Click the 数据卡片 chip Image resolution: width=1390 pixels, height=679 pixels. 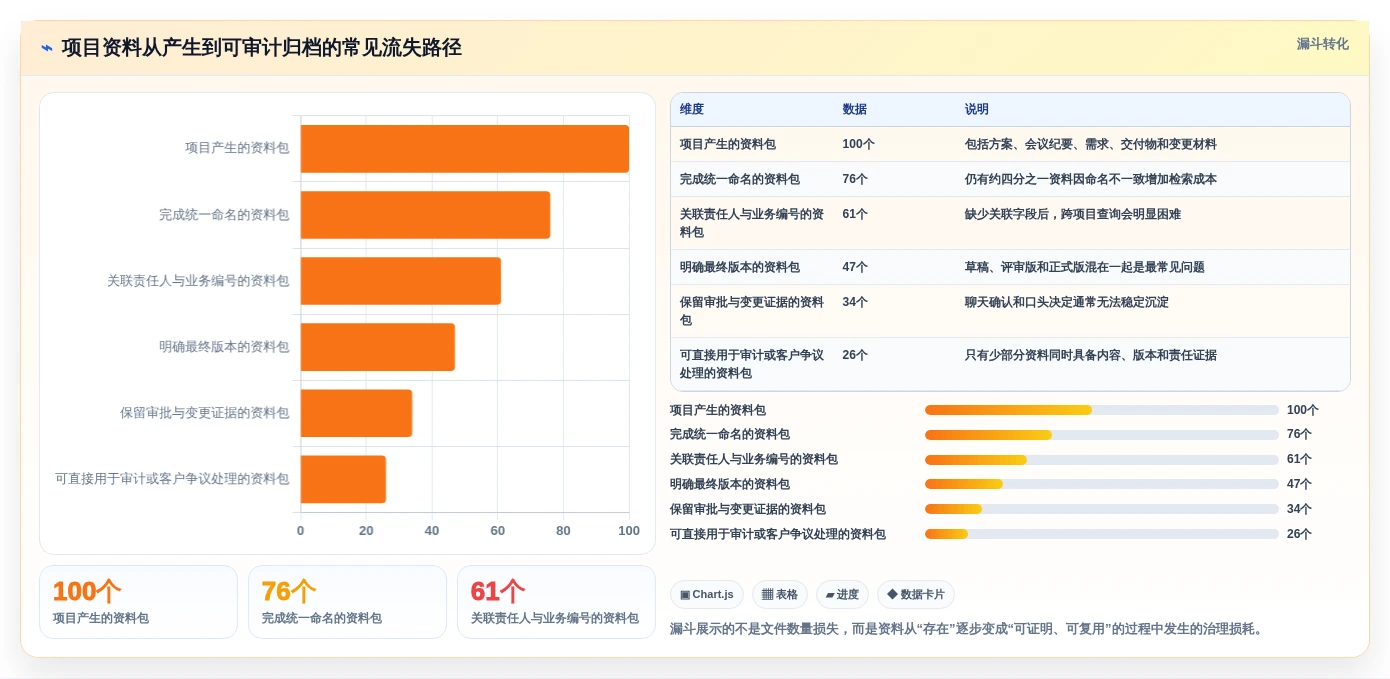(916, 594)
